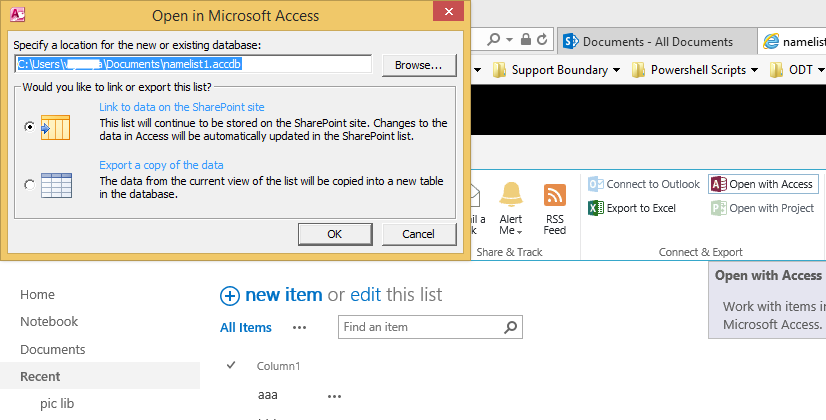Click the browser search magnifier icon
826x420 pixels.
tap(494, 40)
